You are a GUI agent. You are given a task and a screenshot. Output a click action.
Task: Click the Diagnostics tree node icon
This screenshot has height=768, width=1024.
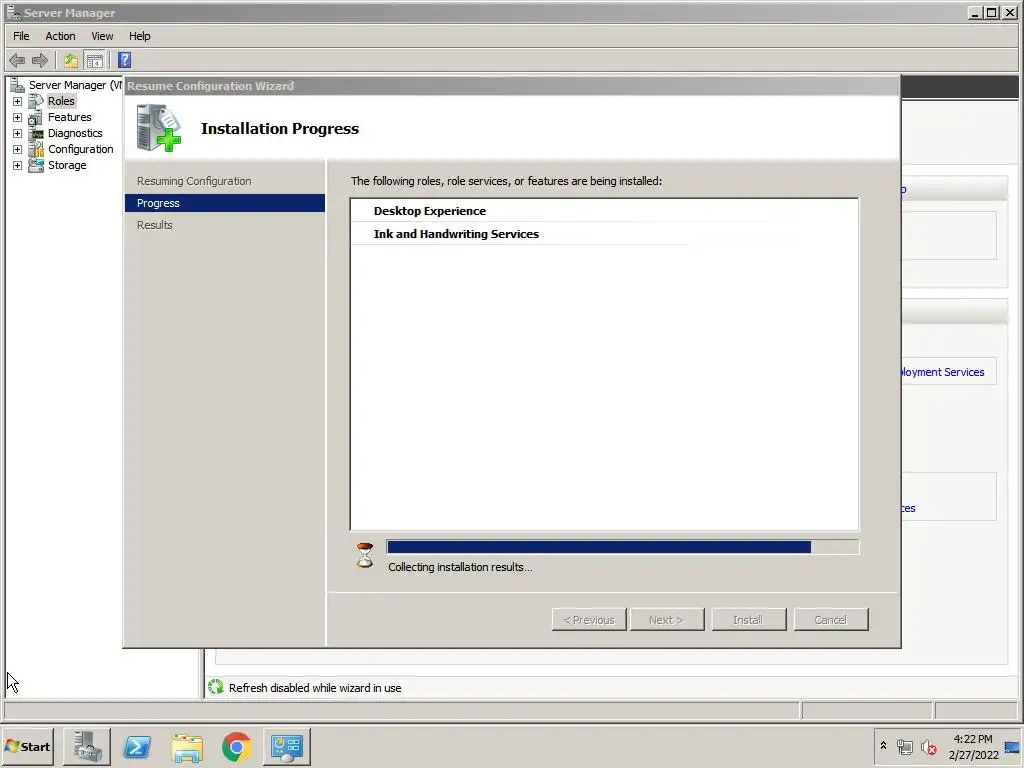click(36, 133)
